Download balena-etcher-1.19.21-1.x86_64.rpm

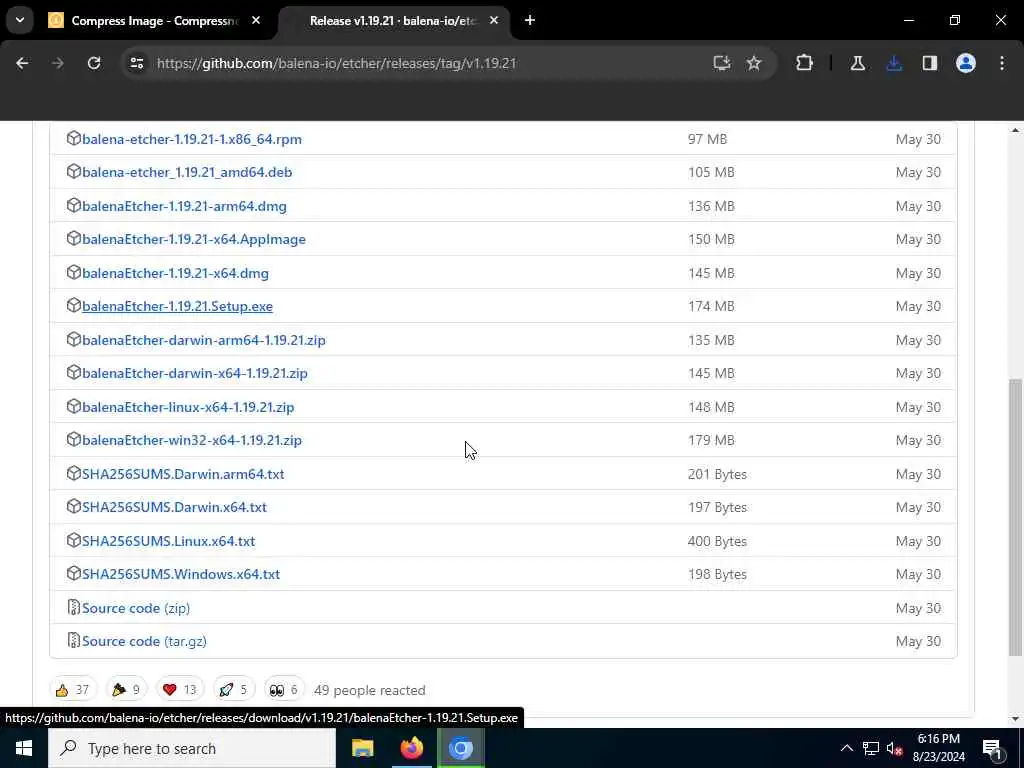tap(192, 139)
